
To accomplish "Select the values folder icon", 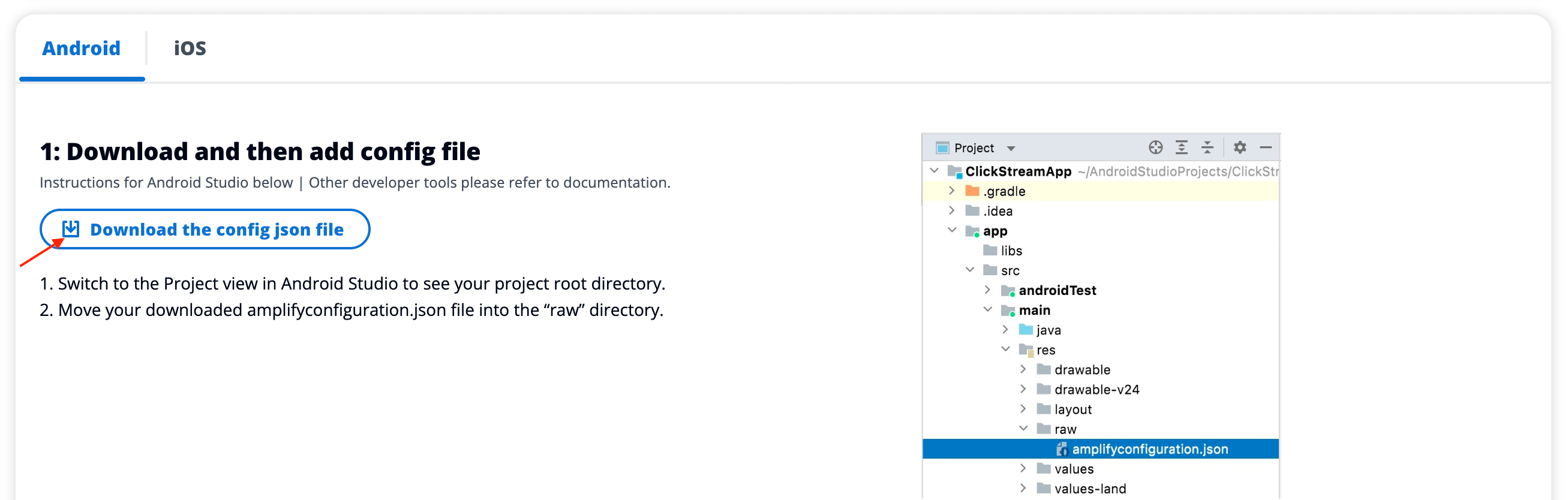I will [1043, 468].
